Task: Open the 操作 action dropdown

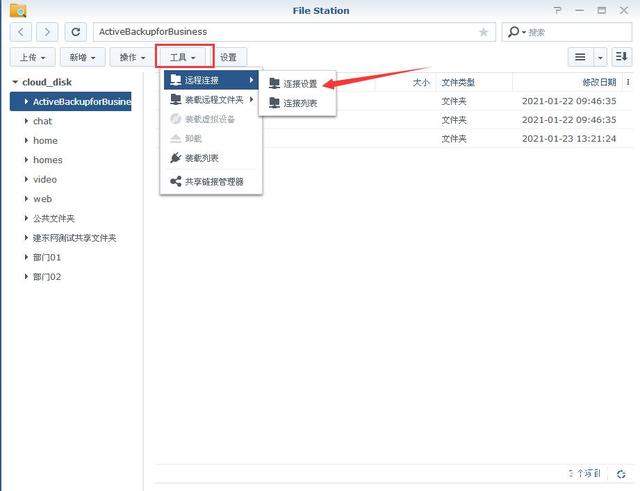Action: pyautogui.click(x=132, y=57)
